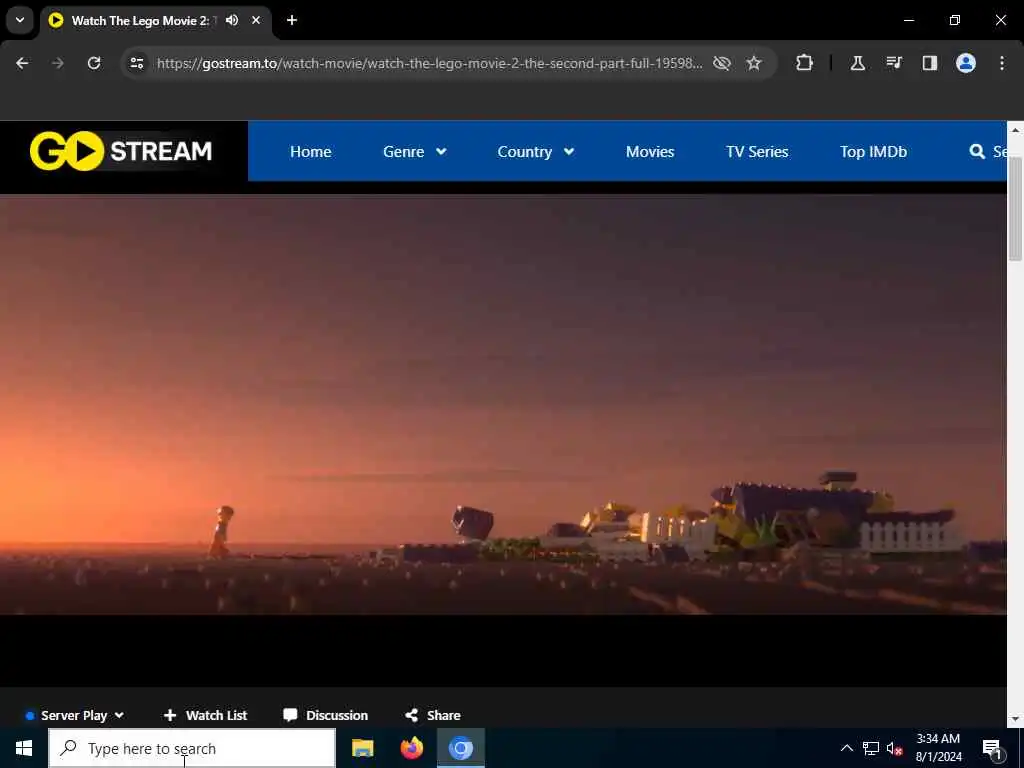Viewport: 1024px width, 768px height.
Task: Open the network status tray icon
Action: [x=871, y=748]
